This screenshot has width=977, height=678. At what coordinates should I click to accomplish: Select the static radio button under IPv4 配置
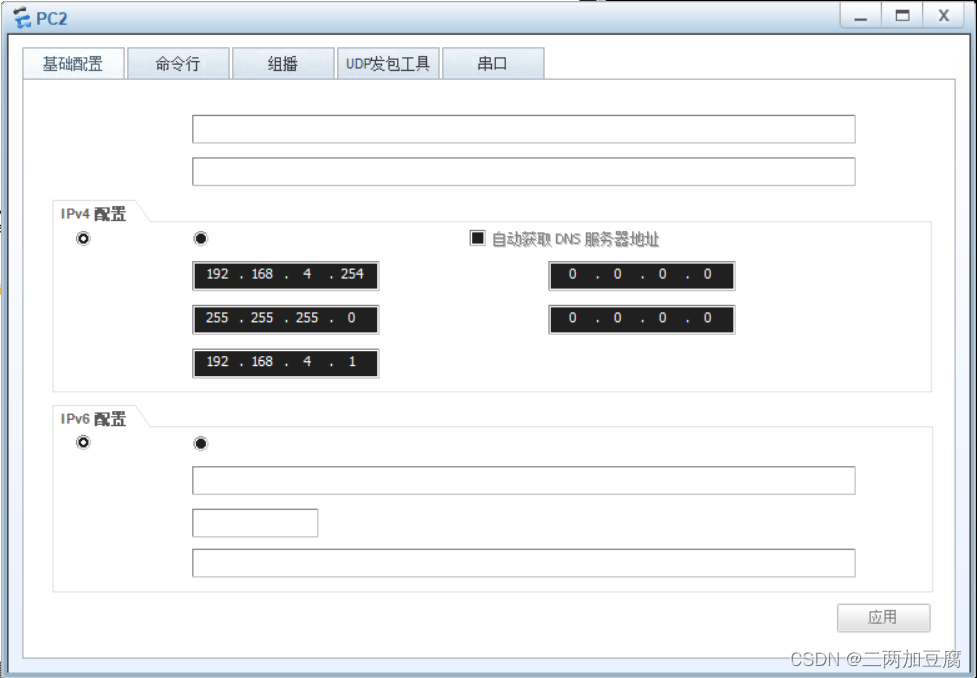coord(84,238)
